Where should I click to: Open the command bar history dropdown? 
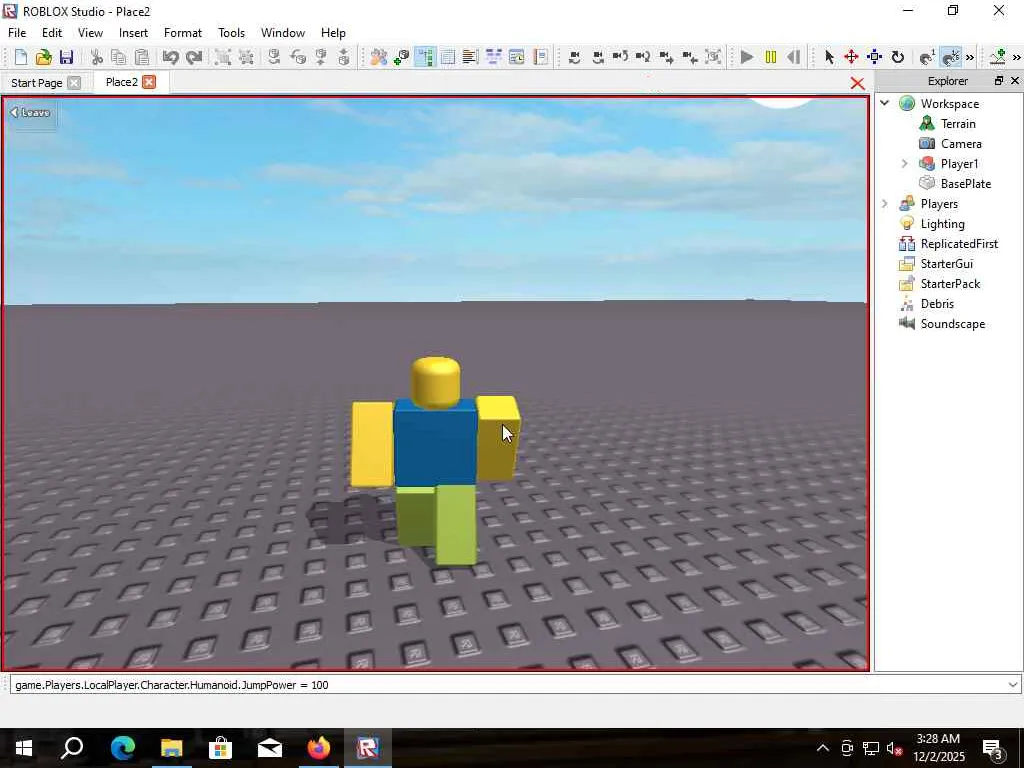1012,684
